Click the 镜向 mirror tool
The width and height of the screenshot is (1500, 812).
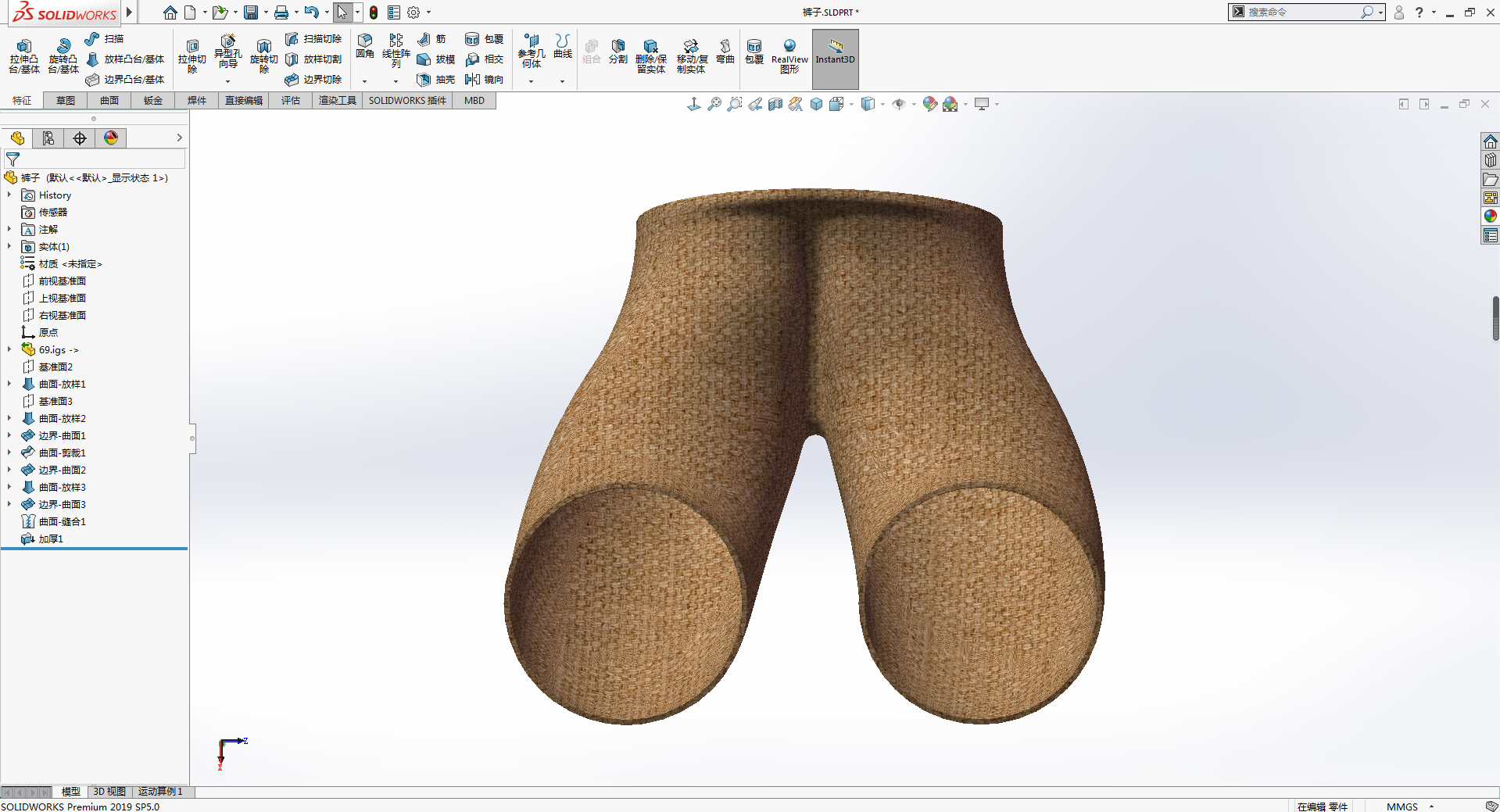click(x=484, y=80)
